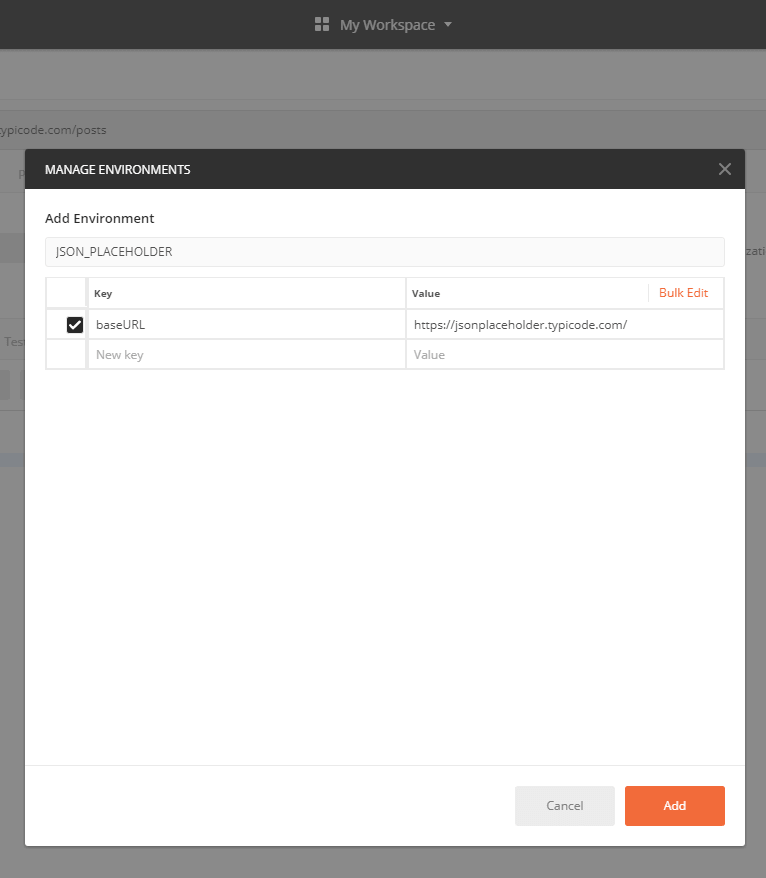Screen dimensions: 766x878
Task: Open Bulk Edit mode
Action: [x=683, y=293]
